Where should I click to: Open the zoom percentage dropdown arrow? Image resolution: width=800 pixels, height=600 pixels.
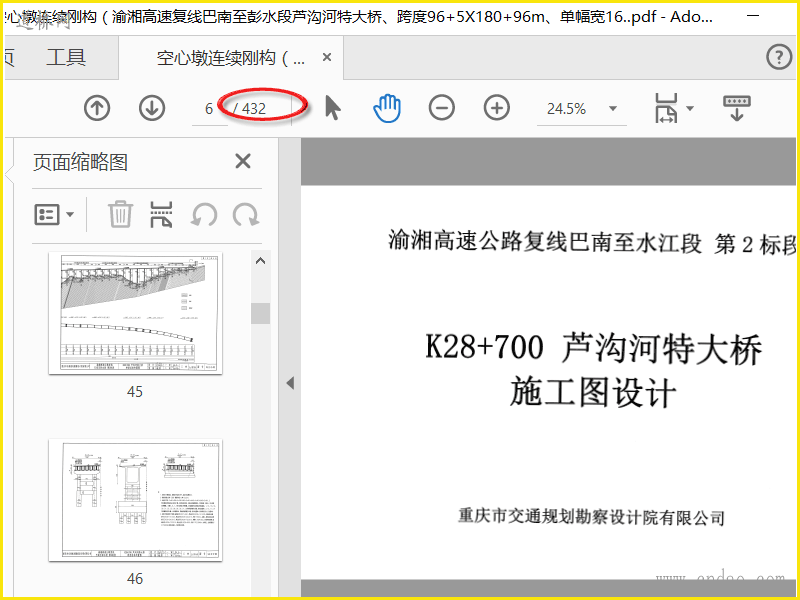613,108
